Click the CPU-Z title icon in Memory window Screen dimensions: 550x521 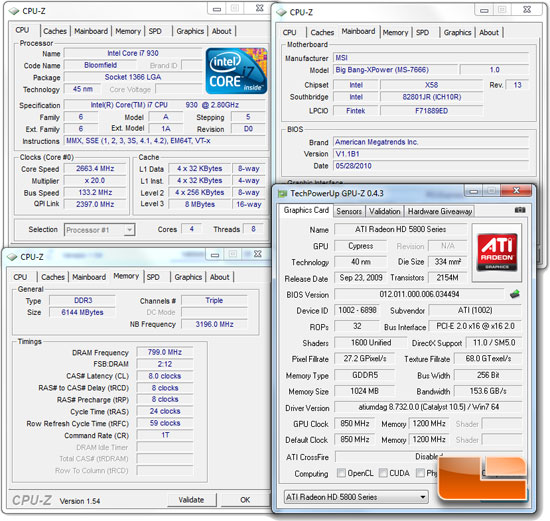pyautogui.click(x=12, y=257)
